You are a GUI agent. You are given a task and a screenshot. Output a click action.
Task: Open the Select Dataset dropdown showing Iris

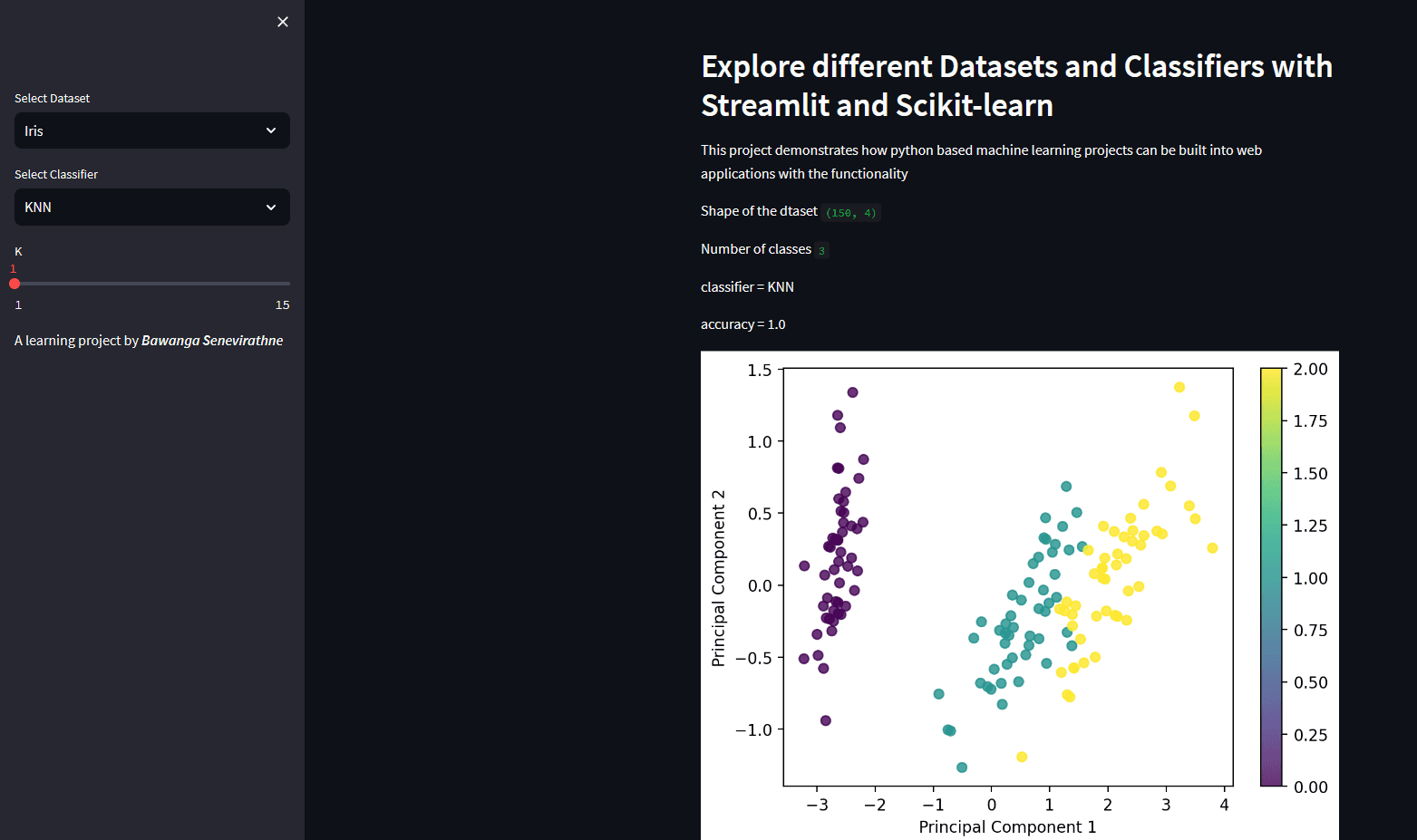coord(152,130)
